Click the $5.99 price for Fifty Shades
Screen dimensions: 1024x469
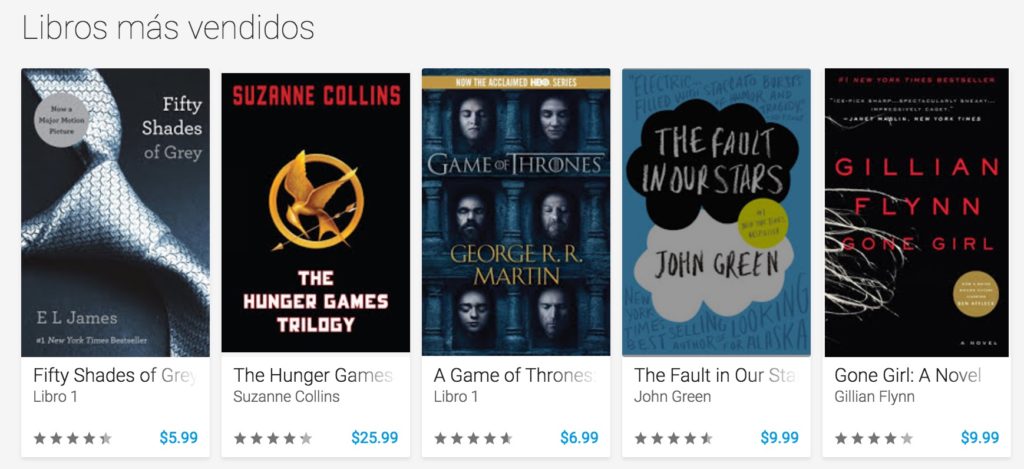178,438
